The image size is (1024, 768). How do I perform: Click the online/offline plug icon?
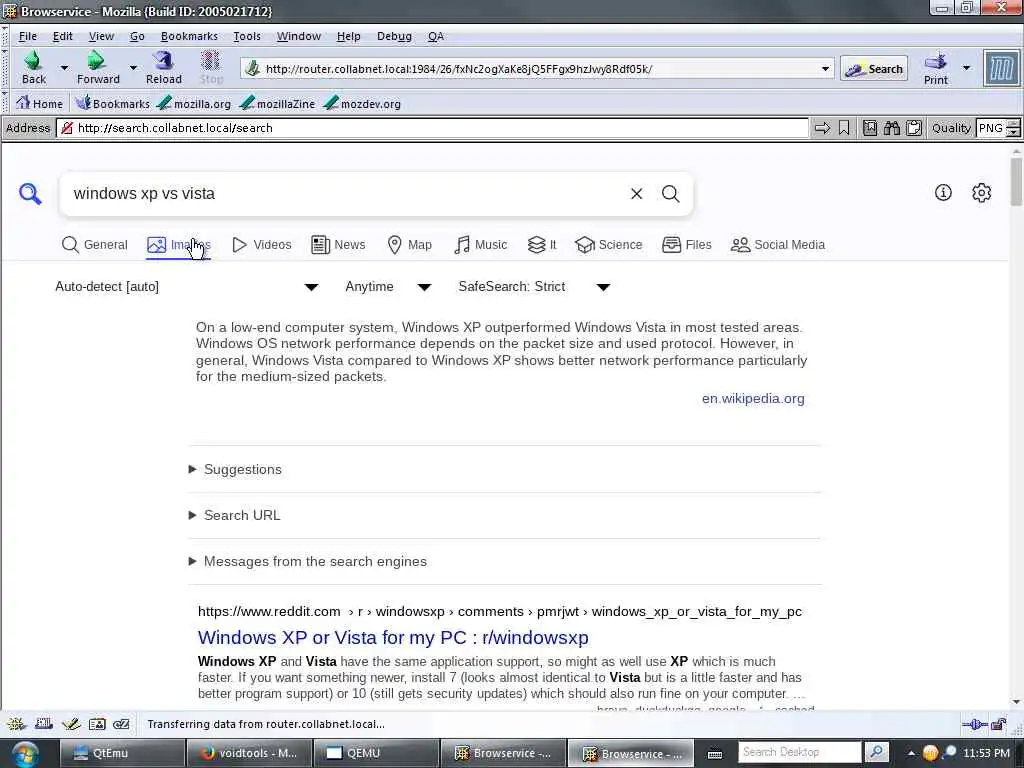click(974, 724)
